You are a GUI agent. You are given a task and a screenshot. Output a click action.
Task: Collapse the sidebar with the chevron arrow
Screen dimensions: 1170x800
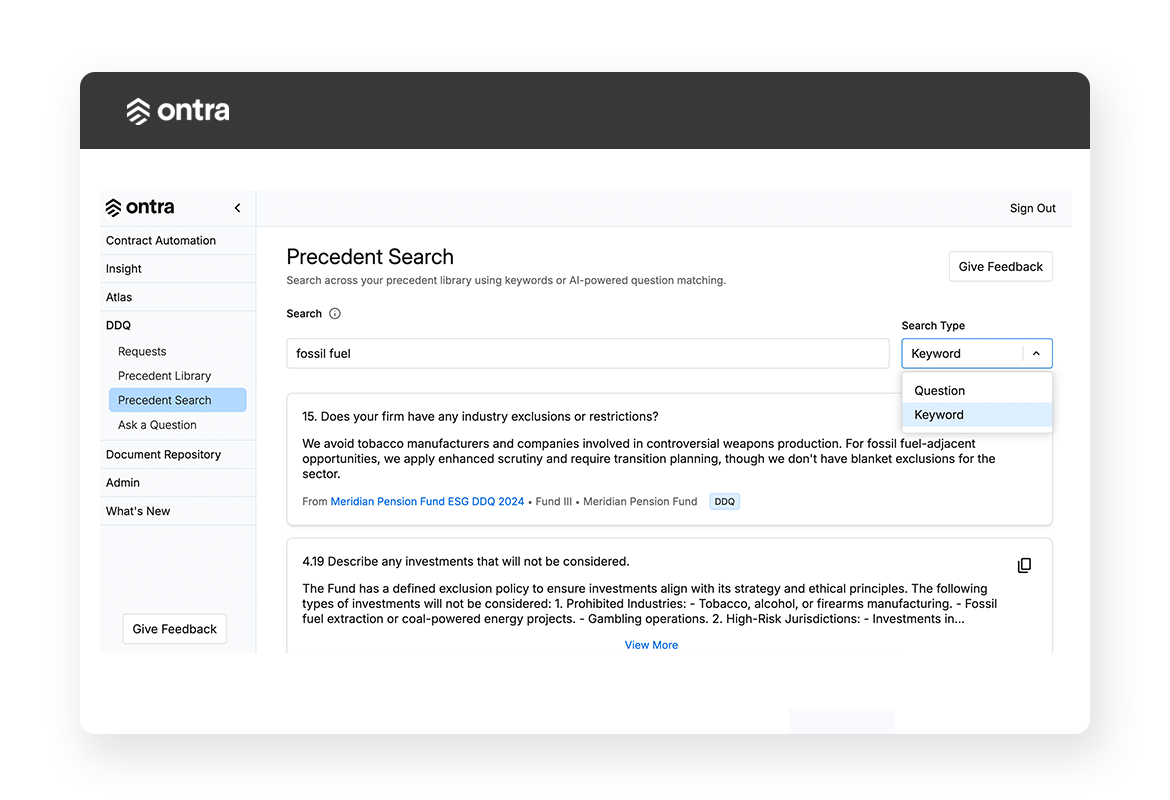[x=237, y=208]
